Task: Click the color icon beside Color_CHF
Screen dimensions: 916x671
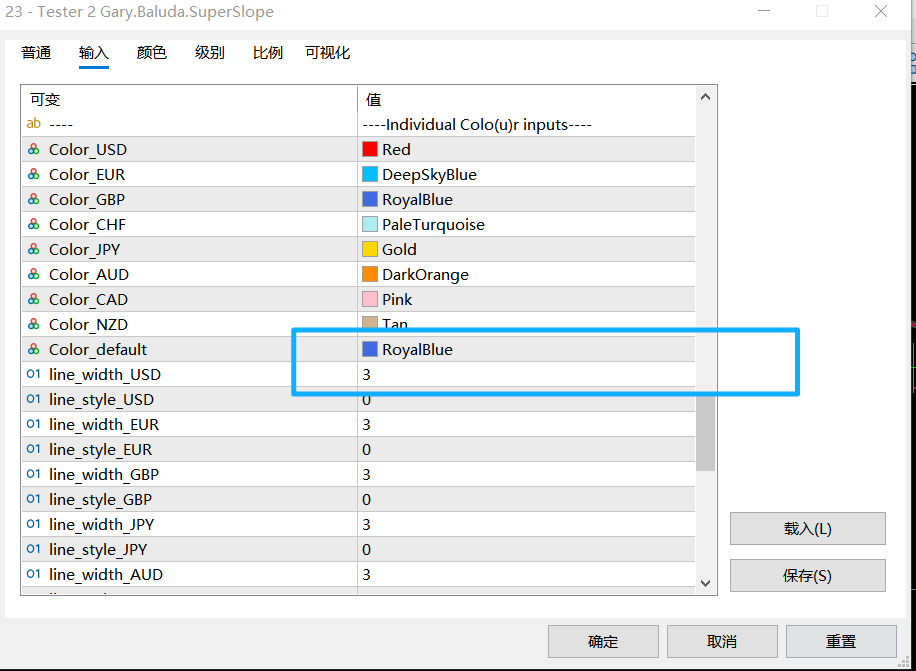Action: coord(34,224)
